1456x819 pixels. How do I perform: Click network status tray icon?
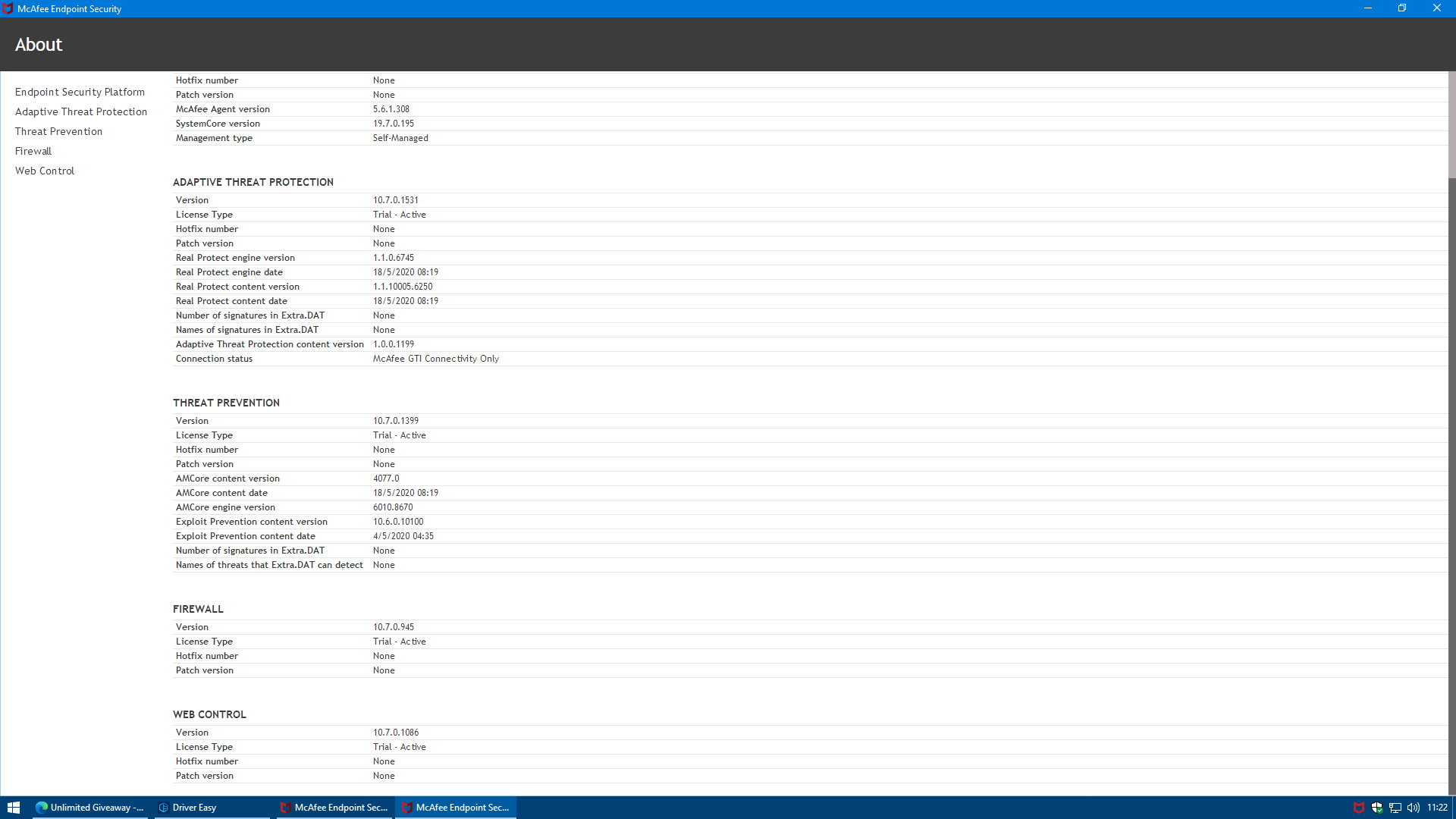click(1395, 808)
